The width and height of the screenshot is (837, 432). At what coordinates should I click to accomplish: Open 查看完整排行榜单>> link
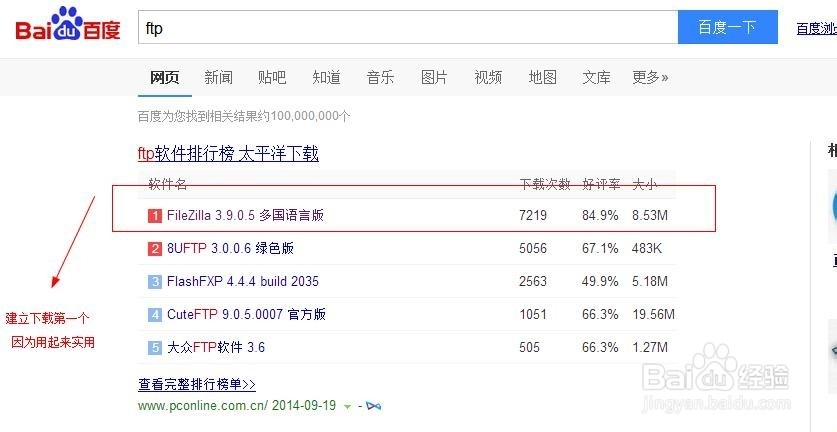(197, 384)
